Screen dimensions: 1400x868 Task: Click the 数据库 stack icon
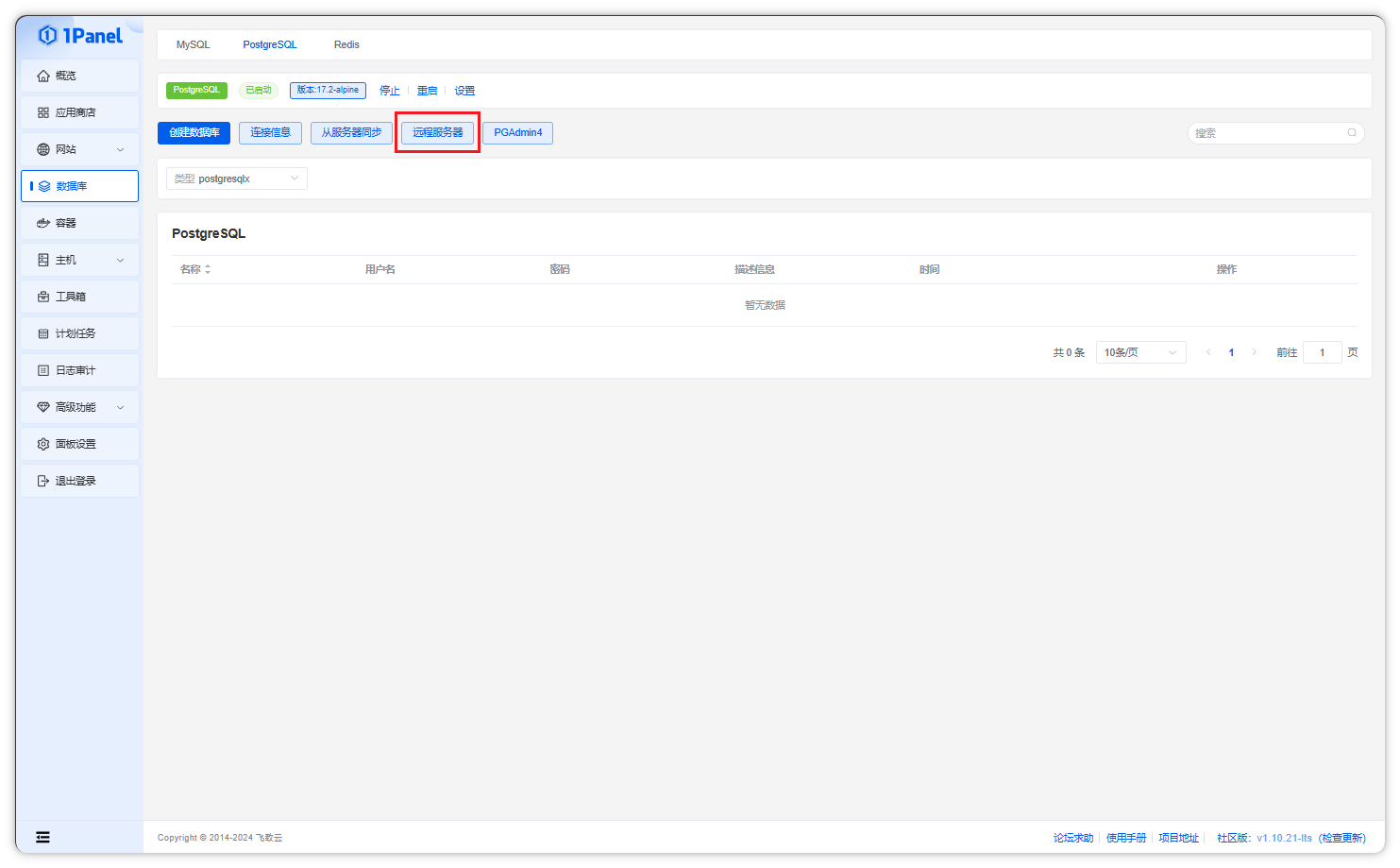pyautogui.click(x=44, y=186)
